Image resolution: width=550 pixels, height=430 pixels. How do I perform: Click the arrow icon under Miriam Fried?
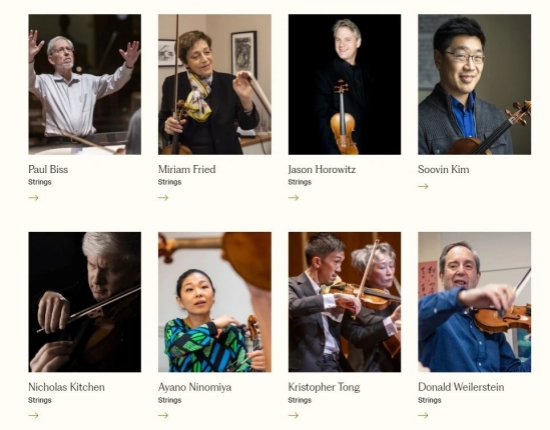click(x=163, y=198)
